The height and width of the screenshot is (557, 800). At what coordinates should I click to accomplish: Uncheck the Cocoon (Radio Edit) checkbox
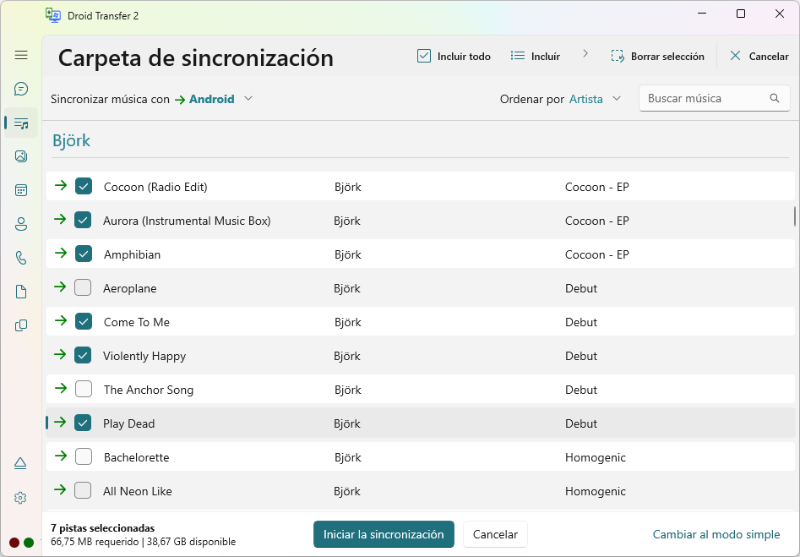click(x=83, y=186)
